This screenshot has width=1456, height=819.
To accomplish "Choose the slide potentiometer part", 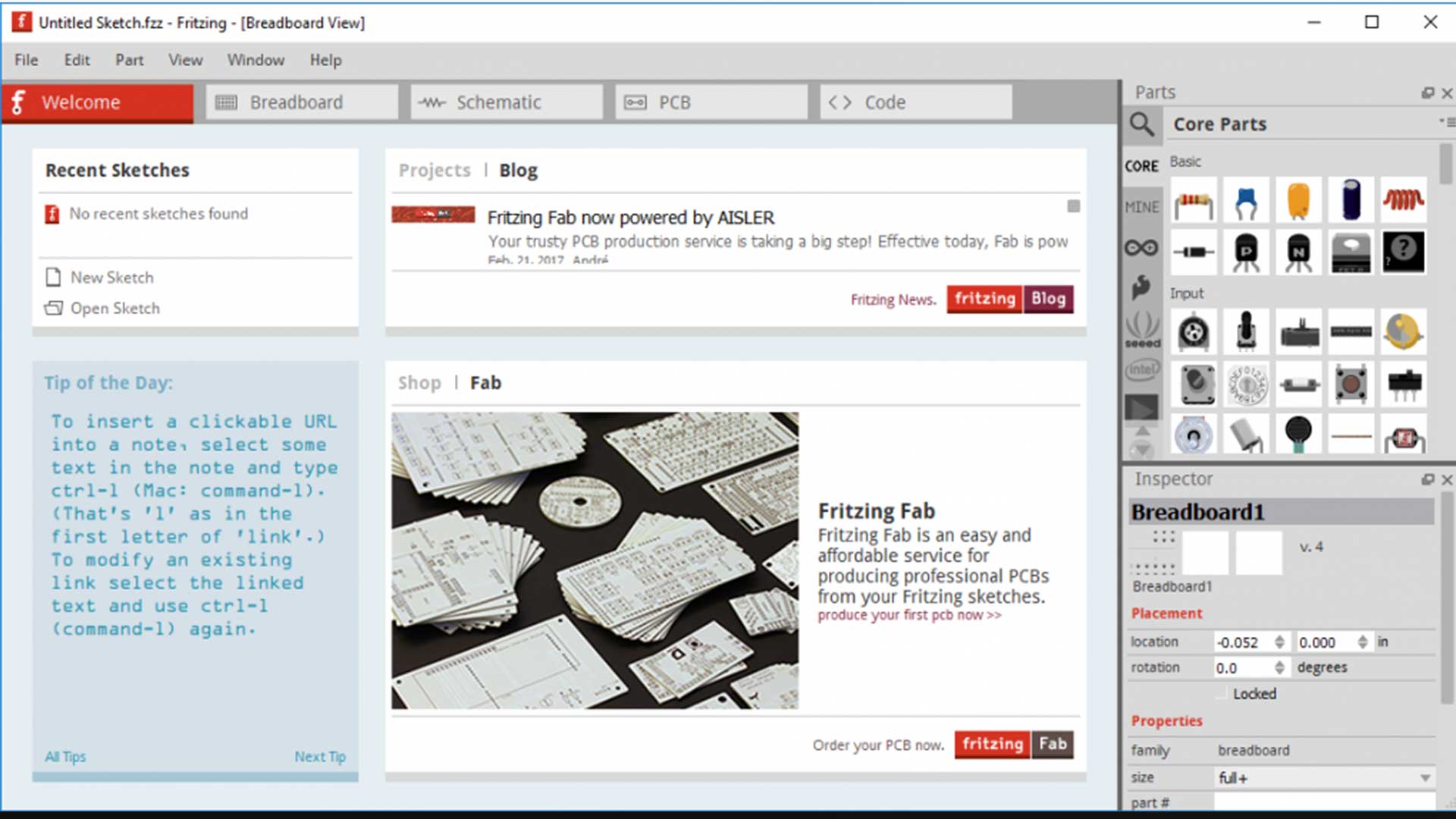I will pos(1298,331).
